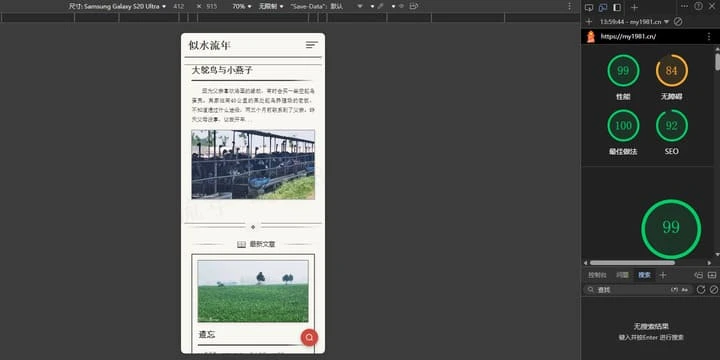720x360 pixels.
Task: Open the 大鸵鸟与小燕子 article title
Action: pos(222,70)
